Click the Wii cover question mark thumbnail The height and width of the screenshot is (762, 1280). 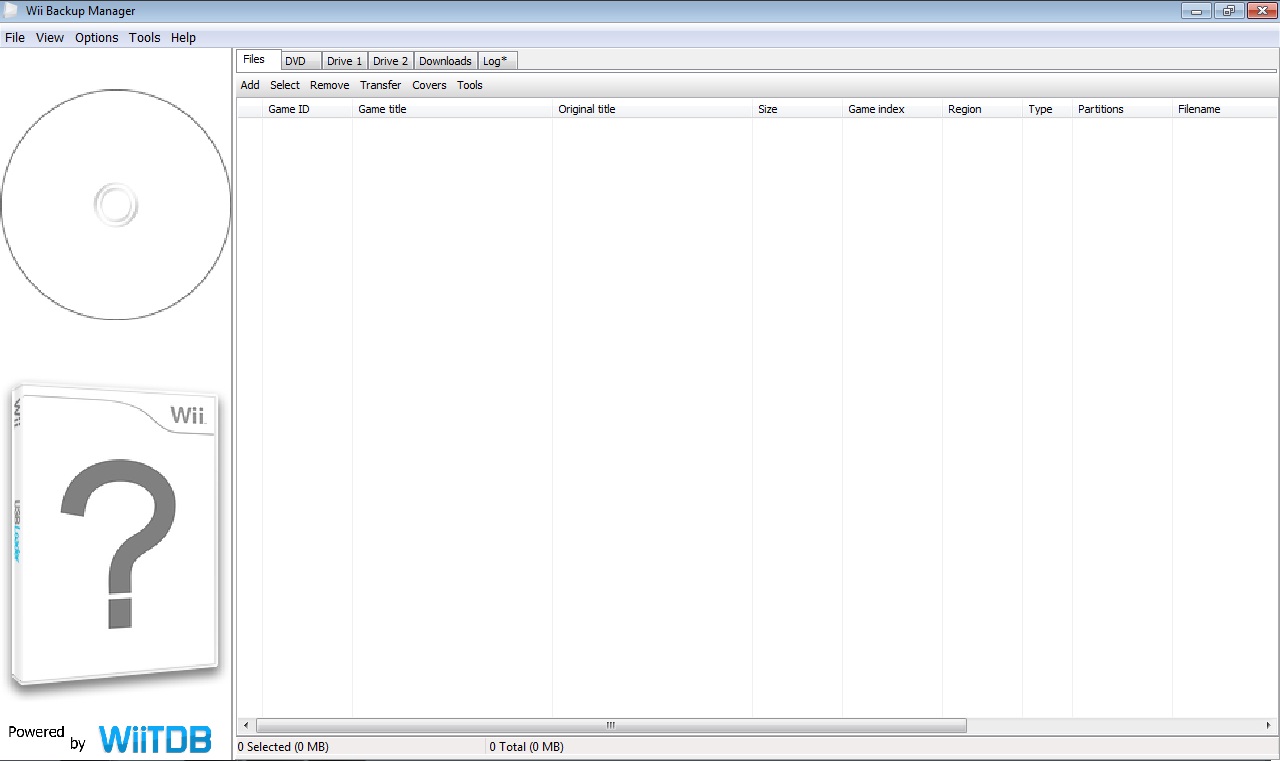[x=114, y=538]
